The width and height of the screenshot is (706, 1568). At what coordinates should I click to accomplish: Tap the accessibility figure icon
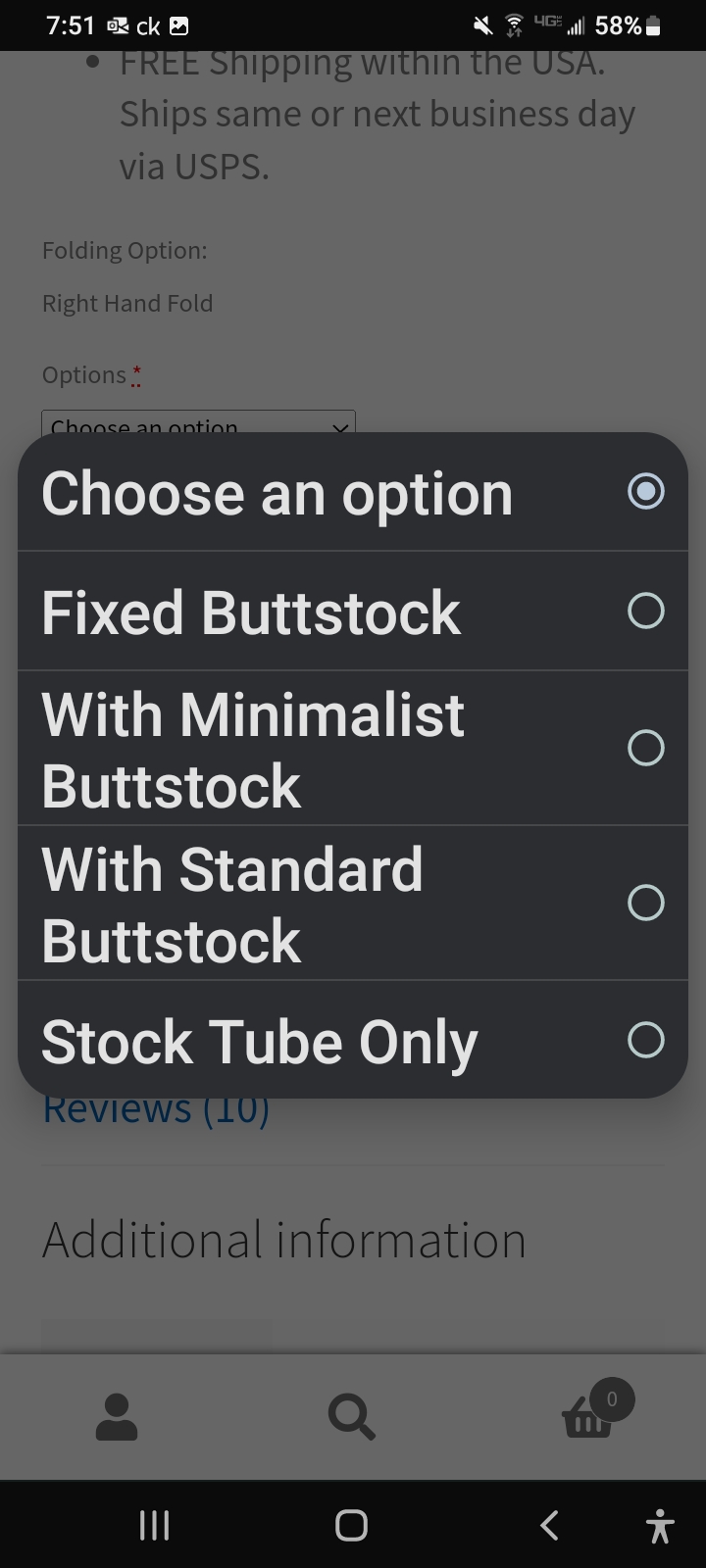tap(661, 1526)
